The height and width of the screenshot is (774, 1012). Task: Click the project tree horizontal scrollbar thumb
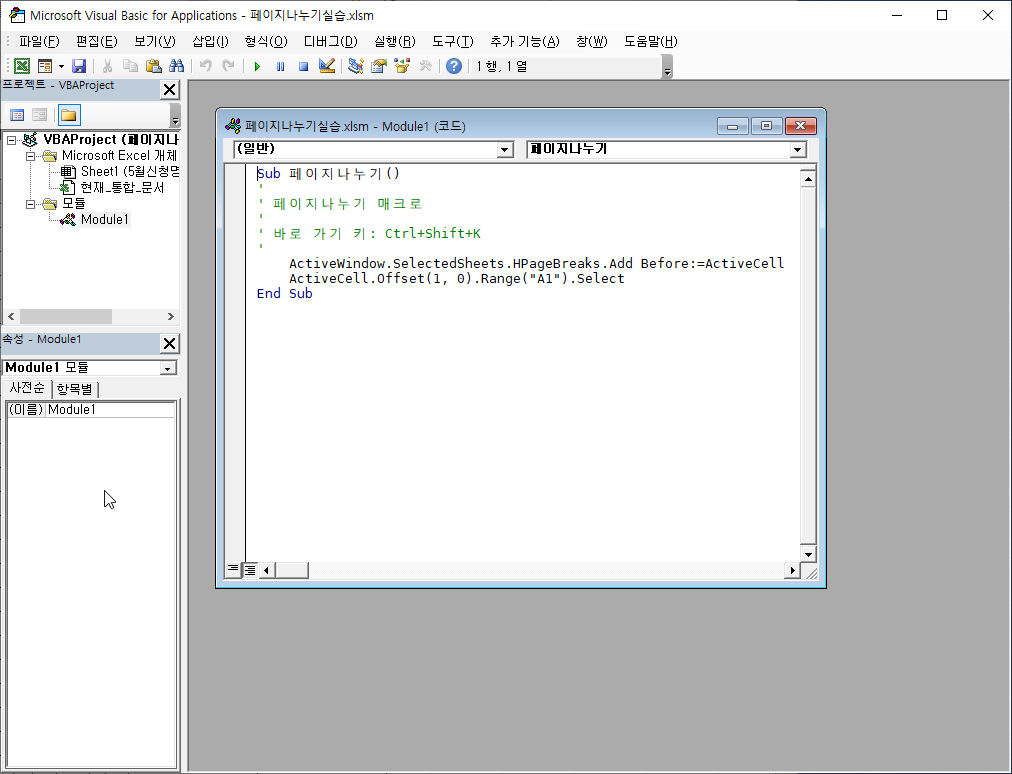66,316
